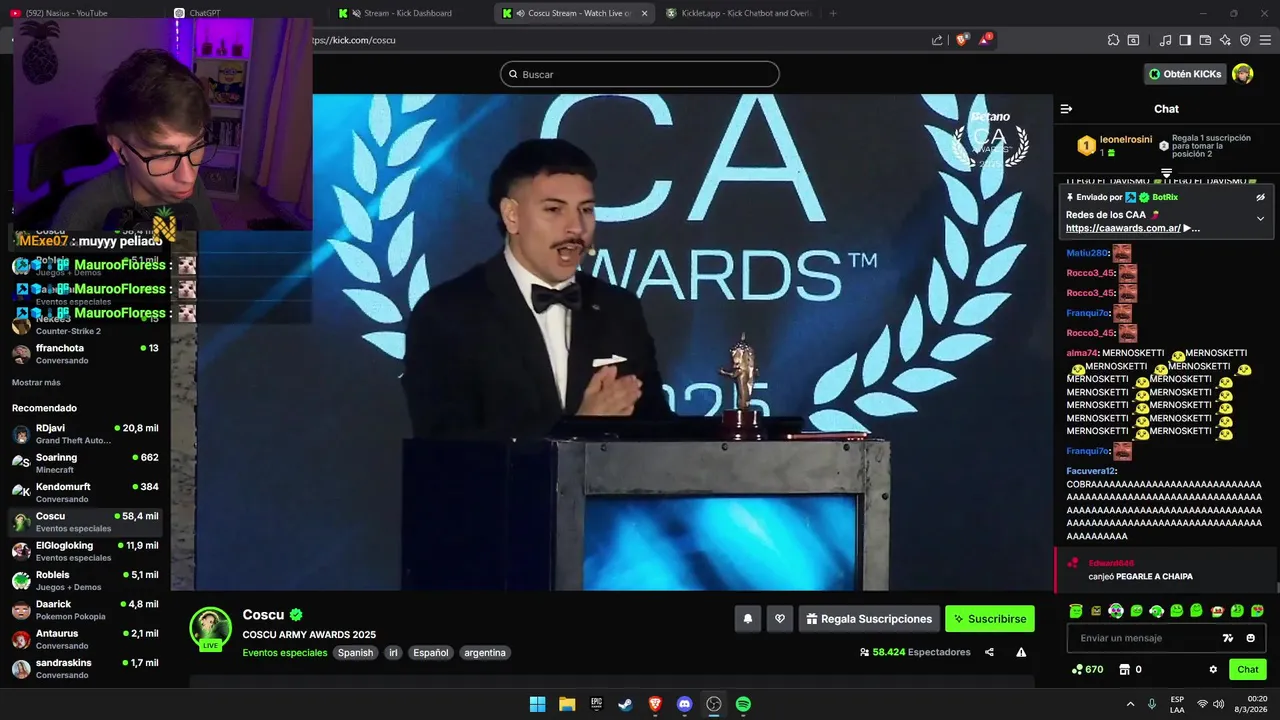The height and width of the screenshot is (720, 1280).
Task: Close the Coscu Stream tab
Action: (x=644, y=13)
